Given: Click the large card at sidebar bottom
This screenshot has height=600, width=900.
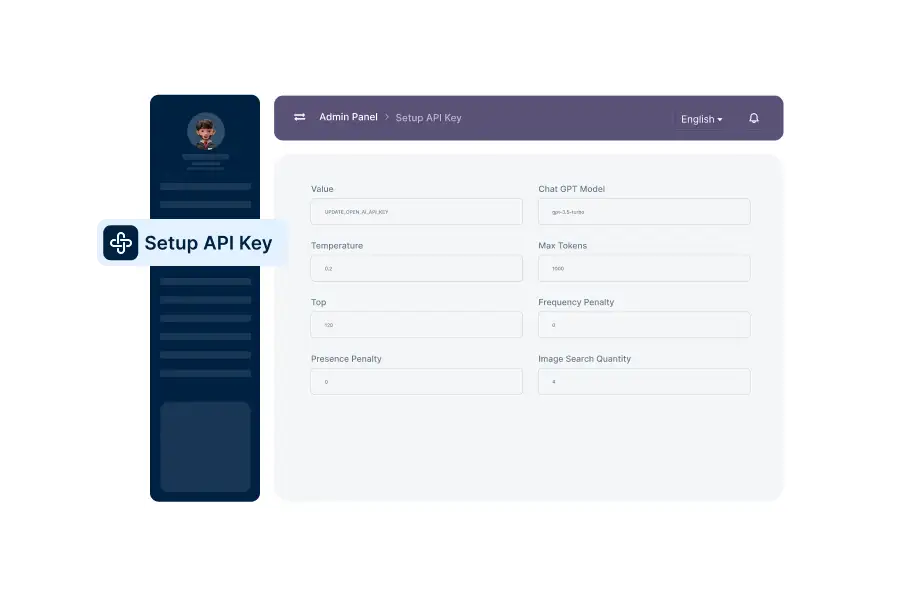Looking at the screenshot, I should pos(205,447).
